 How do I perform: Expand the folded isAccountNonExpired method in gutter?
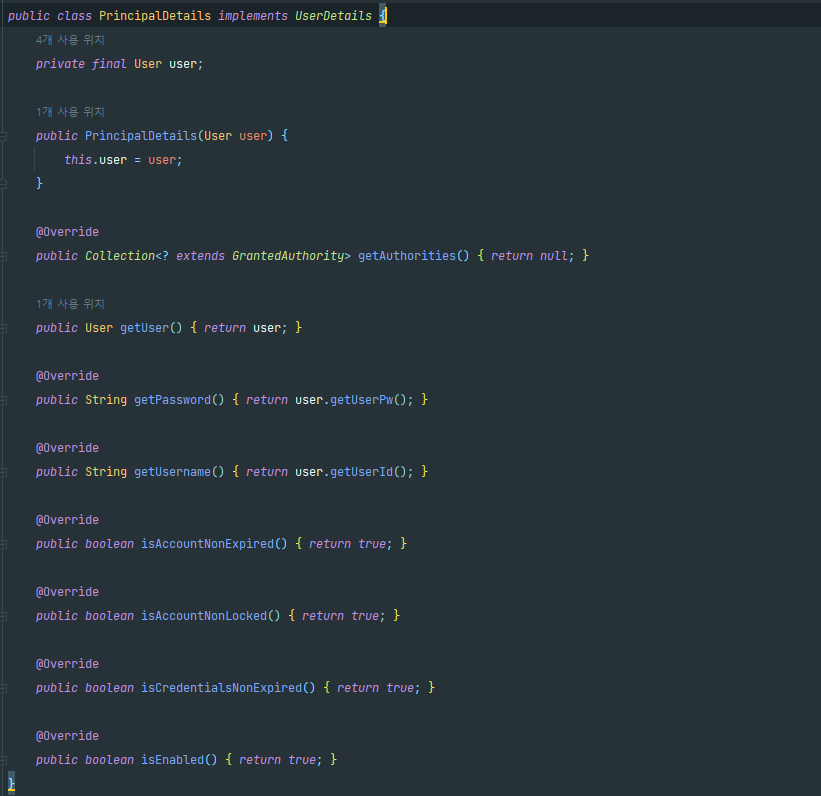(3, 544)
